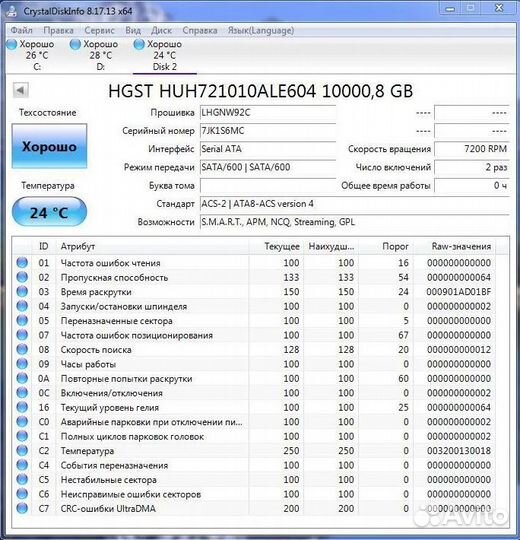This screenshot has height=540, width=520.
Task: Open the Файл menu
Action: click(21, 30)
